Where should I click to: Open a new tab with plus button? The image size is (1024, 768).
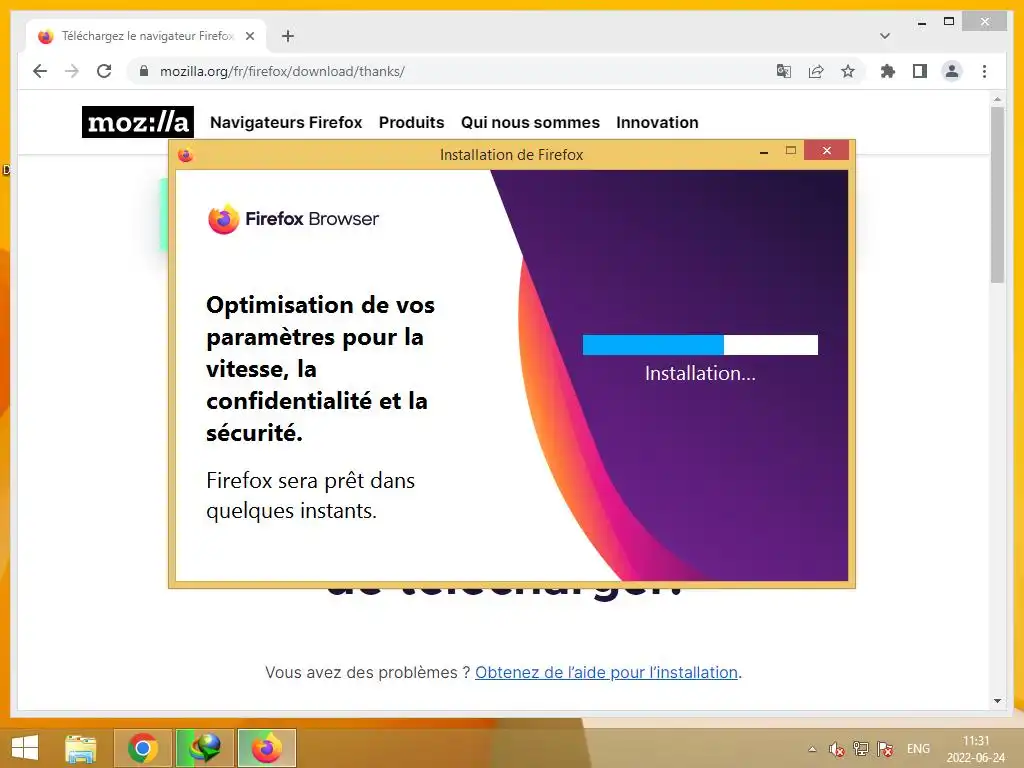(x=287, y=36)
